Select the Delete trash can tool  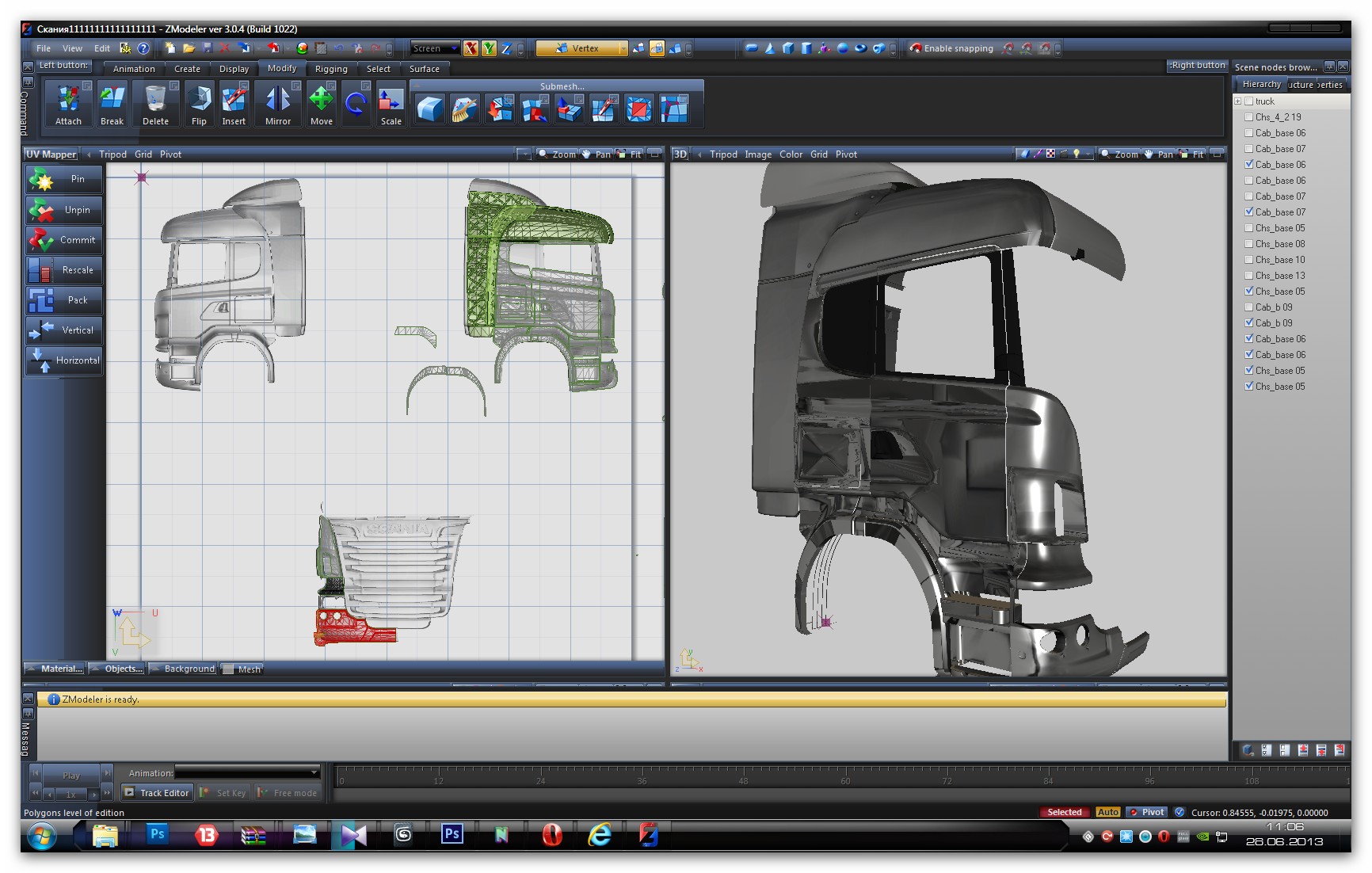click(155, 100)
